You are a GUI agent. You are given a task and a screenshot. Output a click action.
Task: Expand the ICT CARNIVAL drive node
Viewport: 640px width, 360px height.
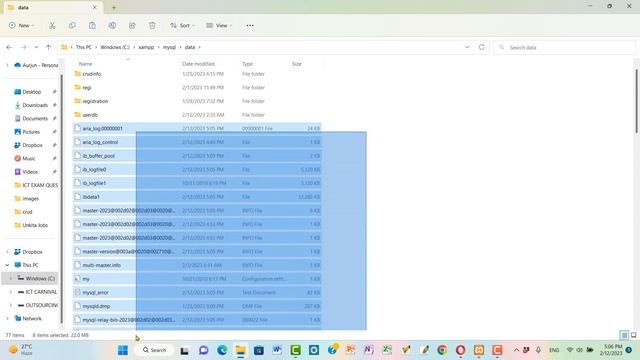[11, 292]
